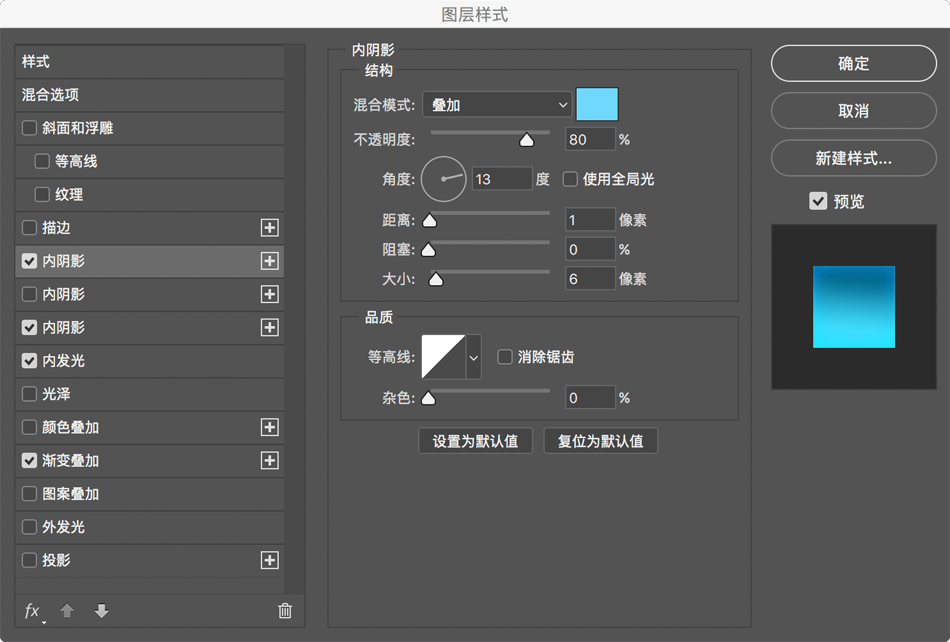Enable the 描边 checkbox
Image resolution: width=950 pixels, height=642 pixels.
pyautogui.click(x=29, y=228)
